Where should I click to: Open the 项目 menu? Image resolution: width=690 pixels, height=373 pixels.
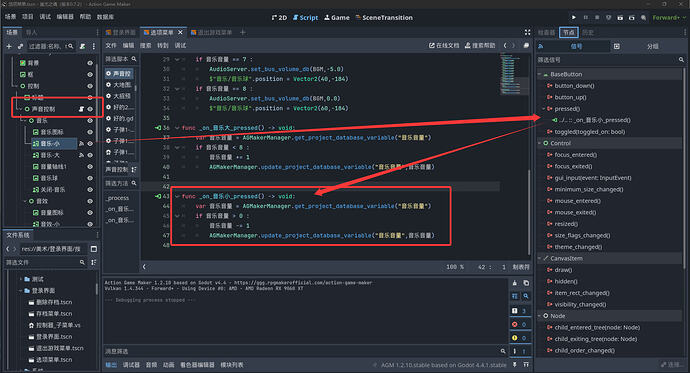click(x=28, y=17)
